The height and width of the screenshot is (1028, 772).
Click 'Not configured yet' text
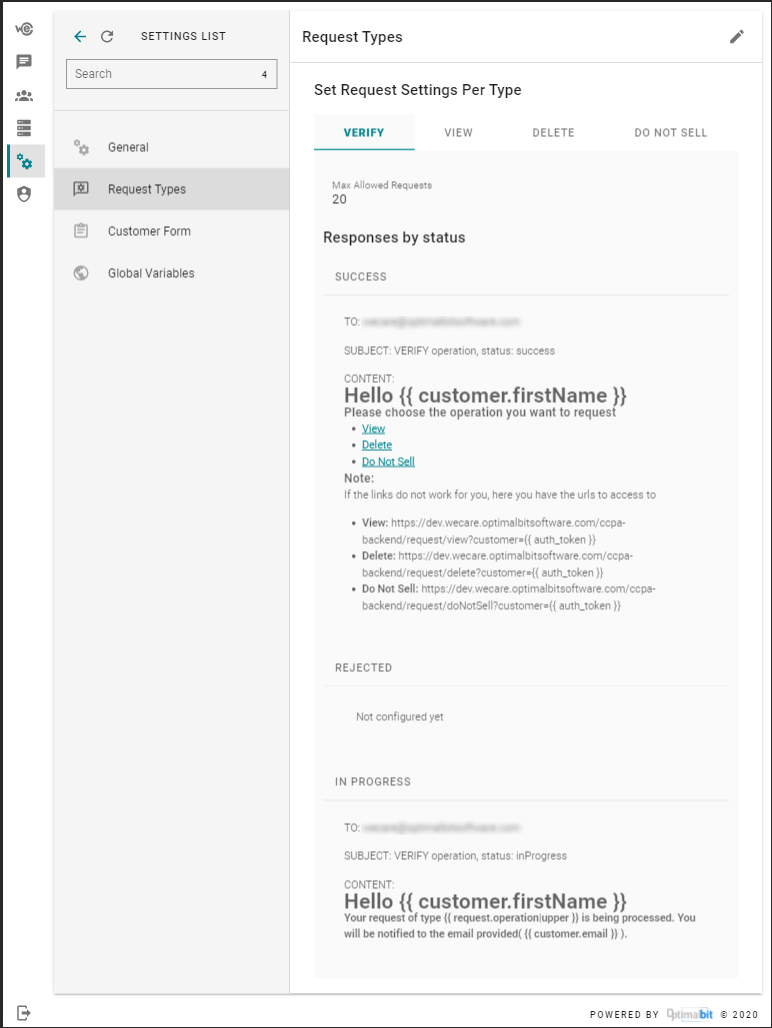[400, 717]
